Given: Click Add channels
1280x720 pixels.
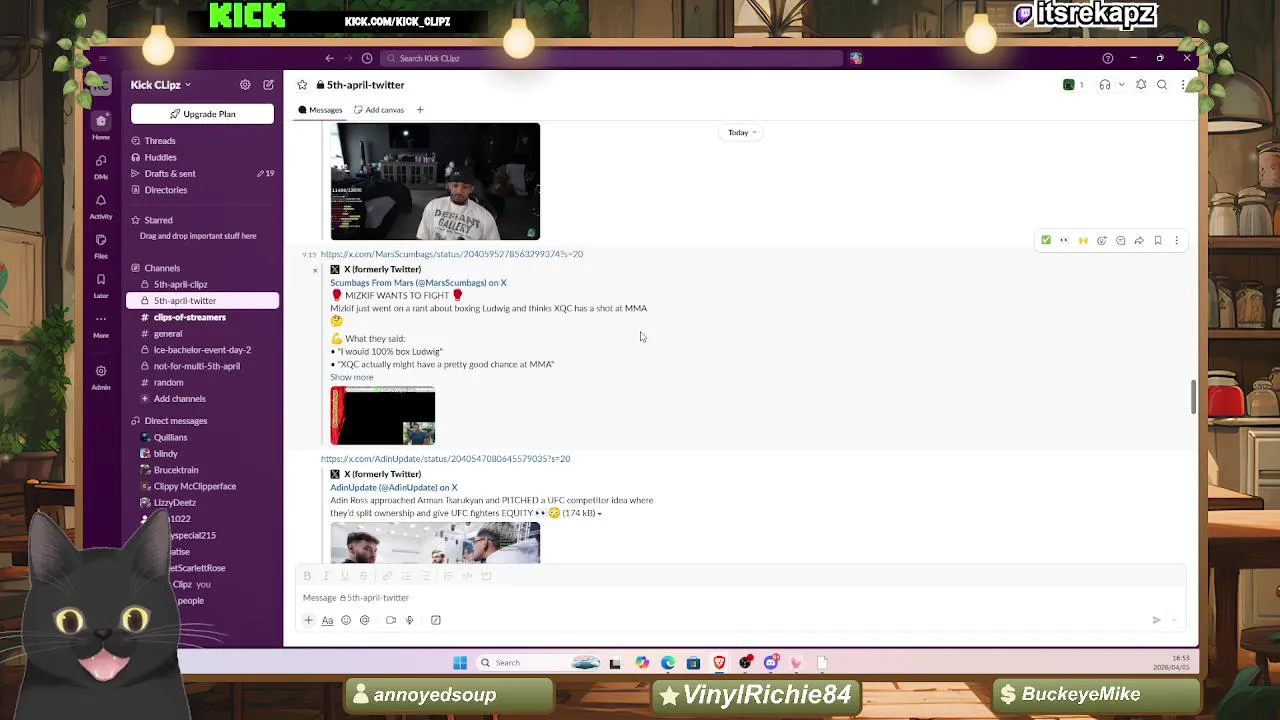Looking at the screenshot, I should coord(179,399).
